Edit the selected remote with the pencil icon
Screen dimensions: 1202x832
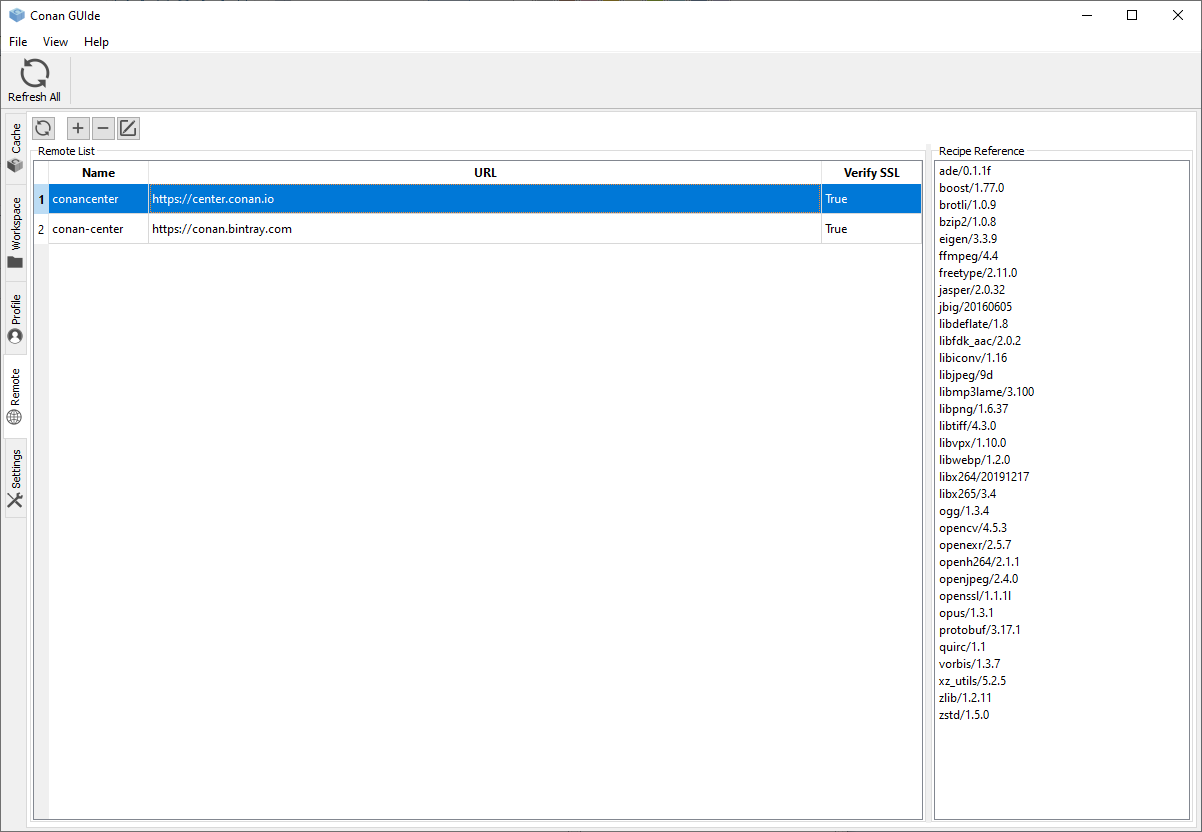128,128
